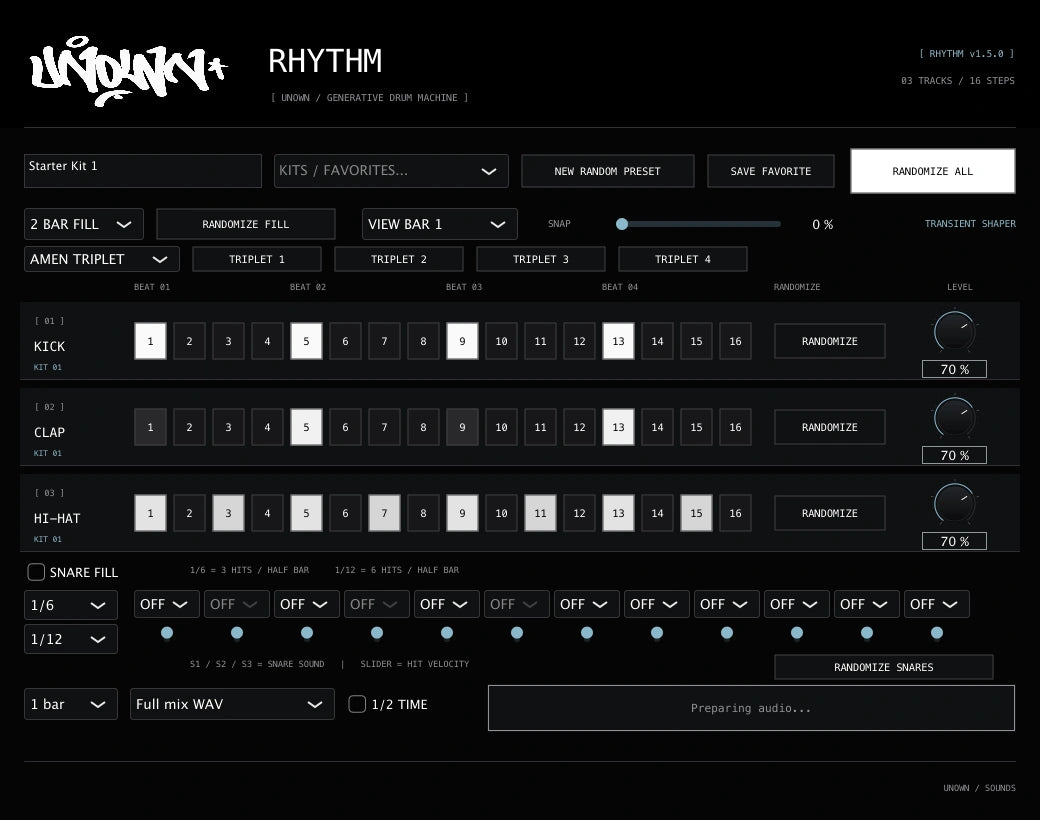Click New Random Preset button
1040x820 pixels.
pos(608,171)
